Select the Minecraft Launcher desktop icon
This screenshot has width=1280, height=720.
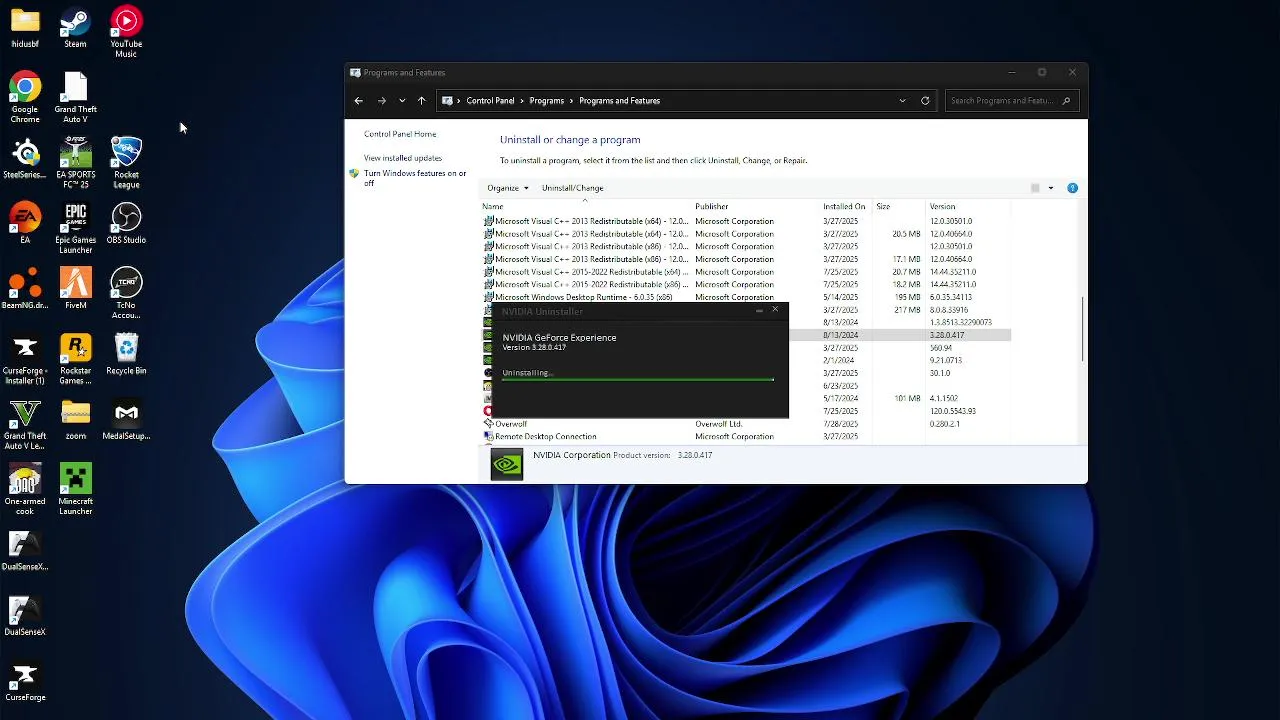tap(75, 490)
